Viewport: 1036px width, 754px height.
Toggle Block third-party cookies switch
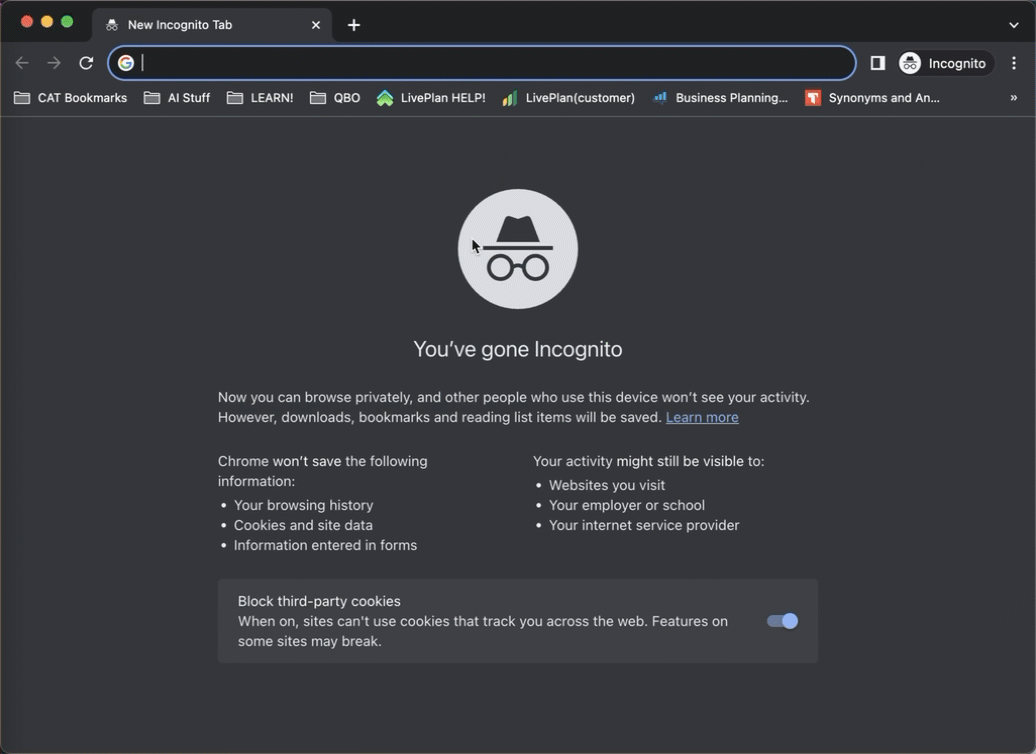[x=782, y=621]
